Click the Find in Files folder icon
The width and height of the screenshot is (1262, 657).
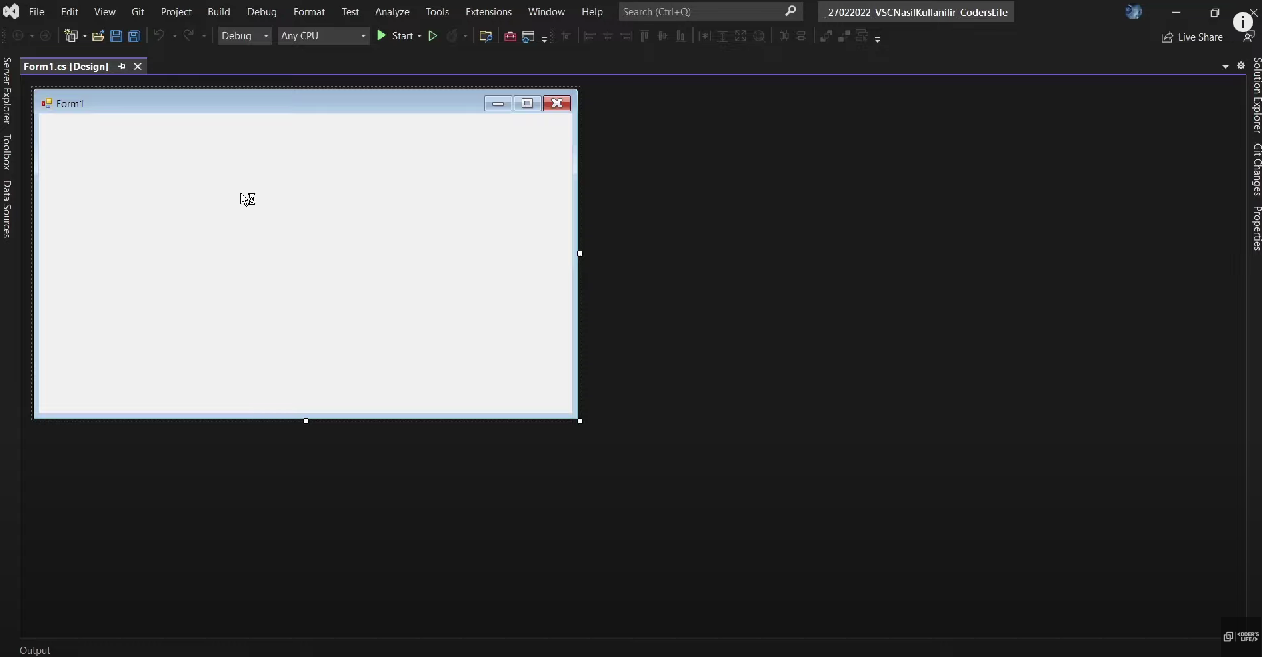(486, 36)
